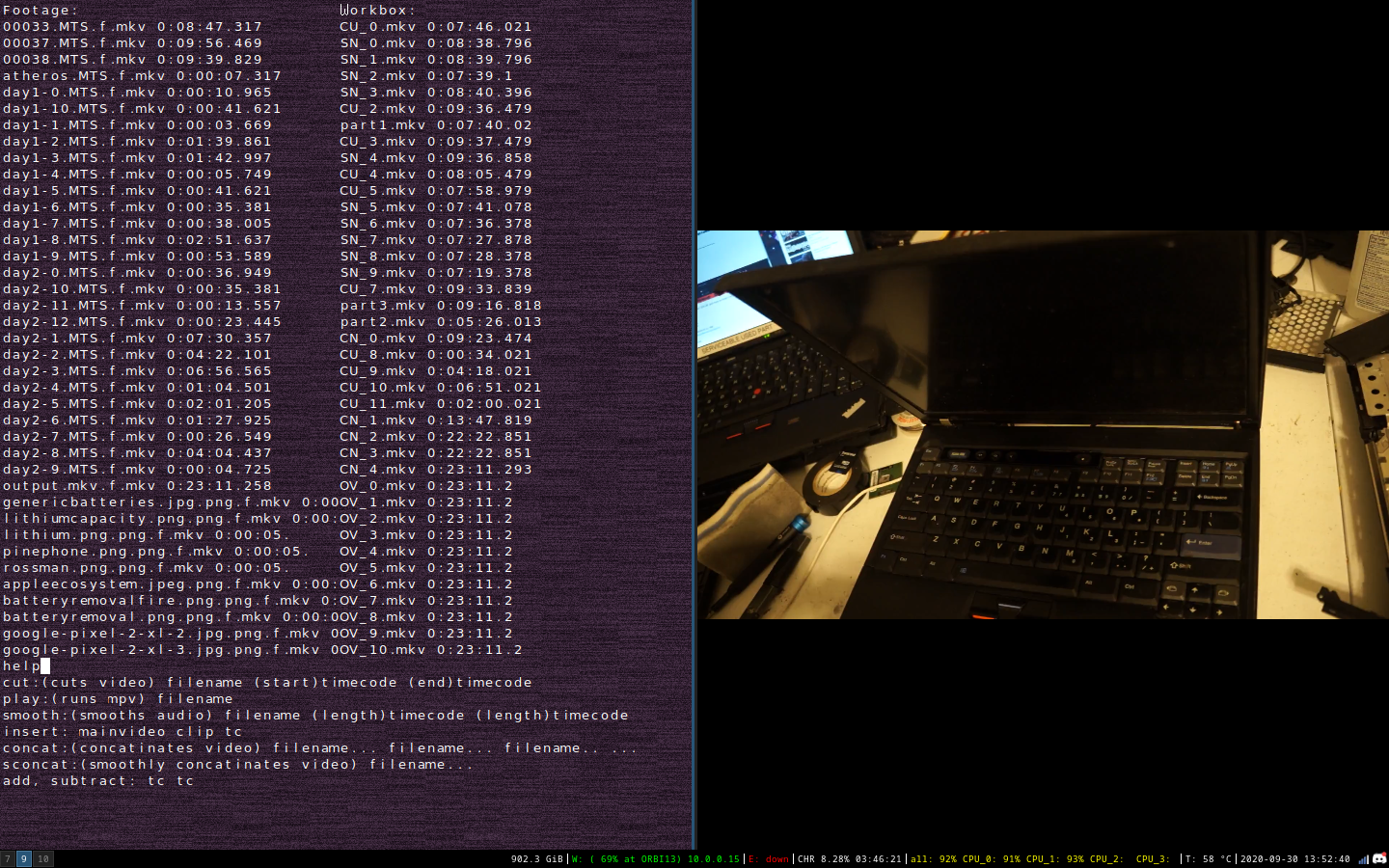
Task: Switch to workspace 10
Action: (x=42, y=858)
